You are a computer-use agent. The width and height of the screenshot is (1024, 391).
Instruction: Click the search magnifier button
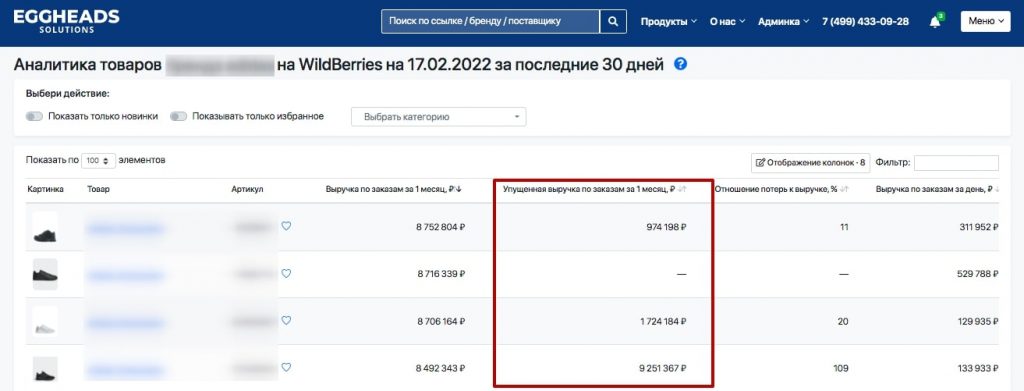[613, 22]
